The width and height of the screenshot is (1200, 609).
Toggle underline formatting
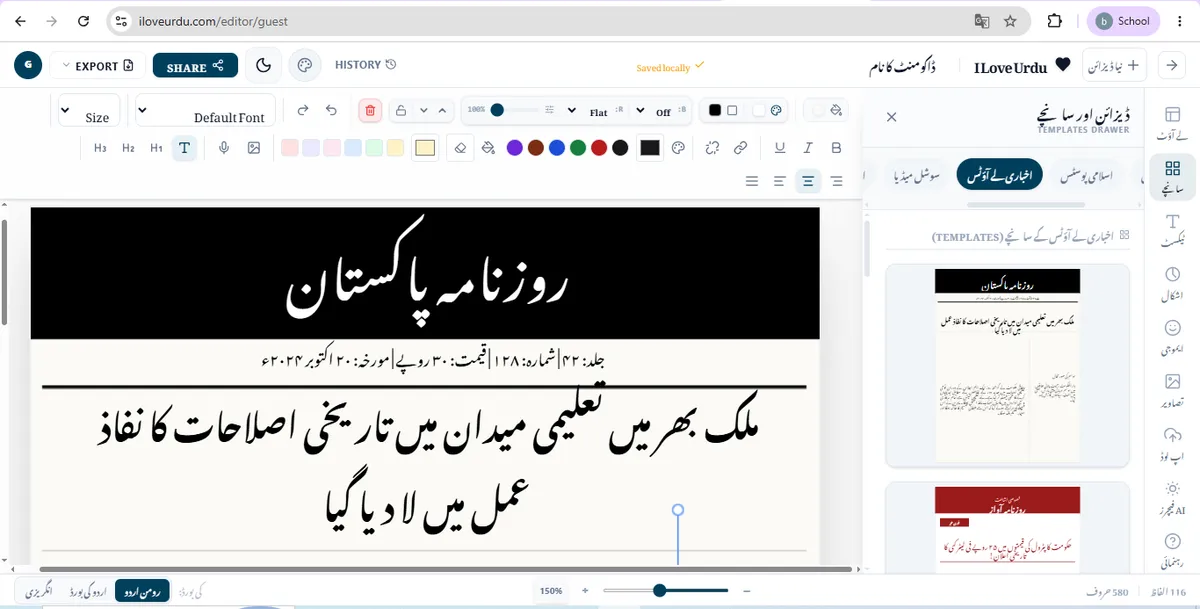(x=780, y=148)
